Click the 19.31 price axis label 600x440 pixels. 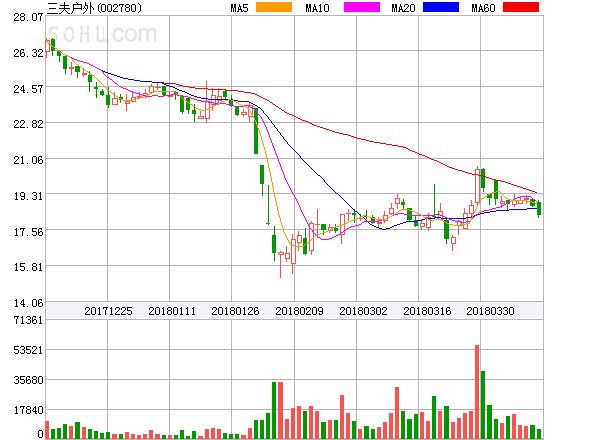(28, 196)
